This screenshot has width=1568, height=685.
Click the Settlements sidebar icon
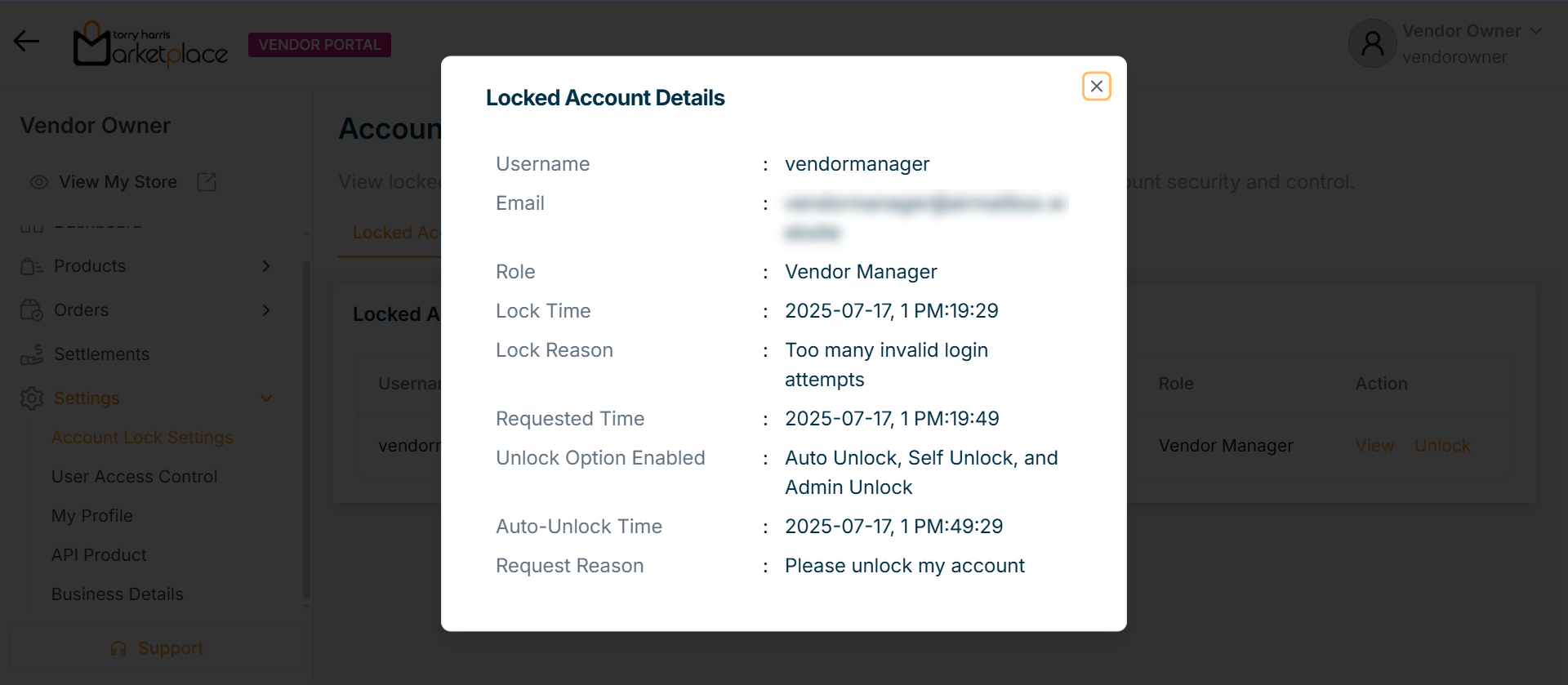32,354
